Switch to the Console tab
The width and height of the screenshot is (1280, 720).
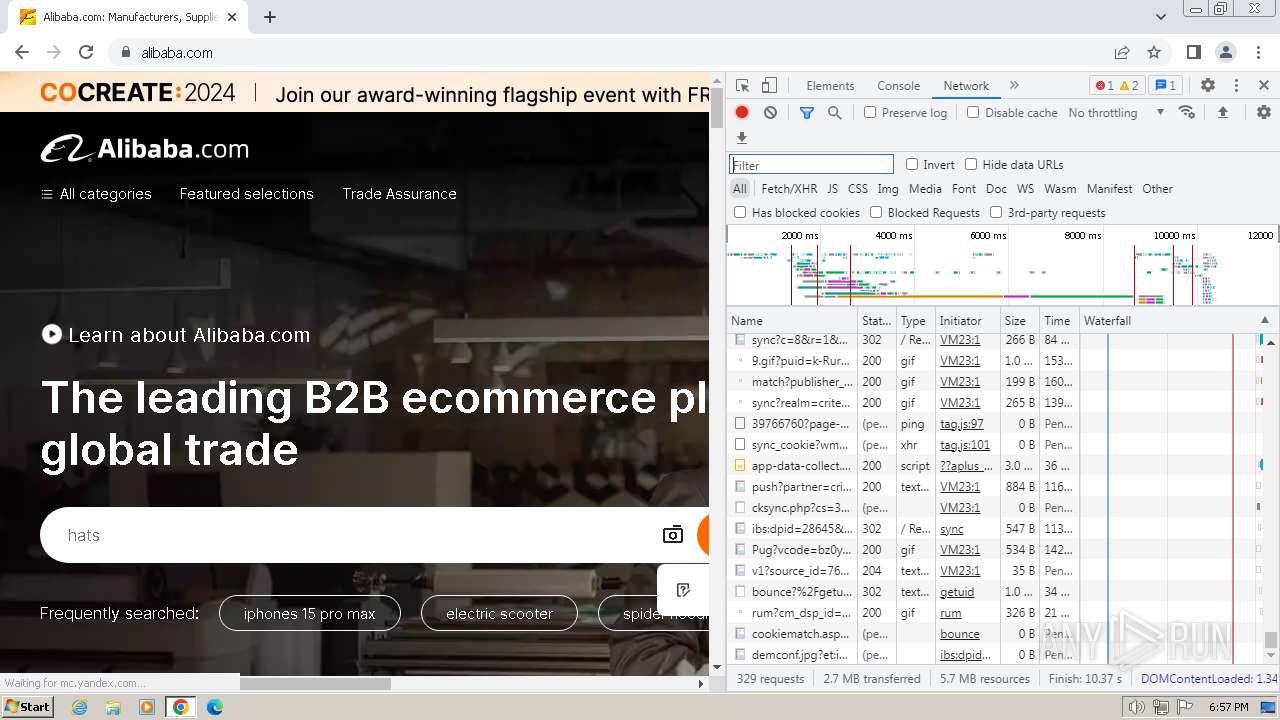coord(898,86)
